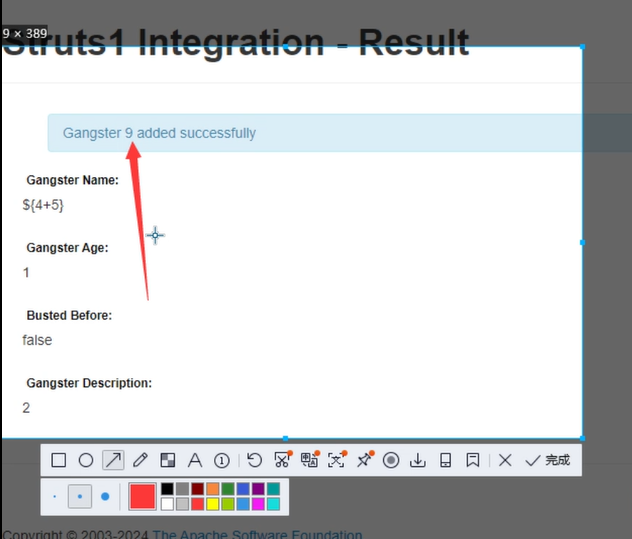
Task: Pick the black color swatch
Action: (x=167, y=489)
